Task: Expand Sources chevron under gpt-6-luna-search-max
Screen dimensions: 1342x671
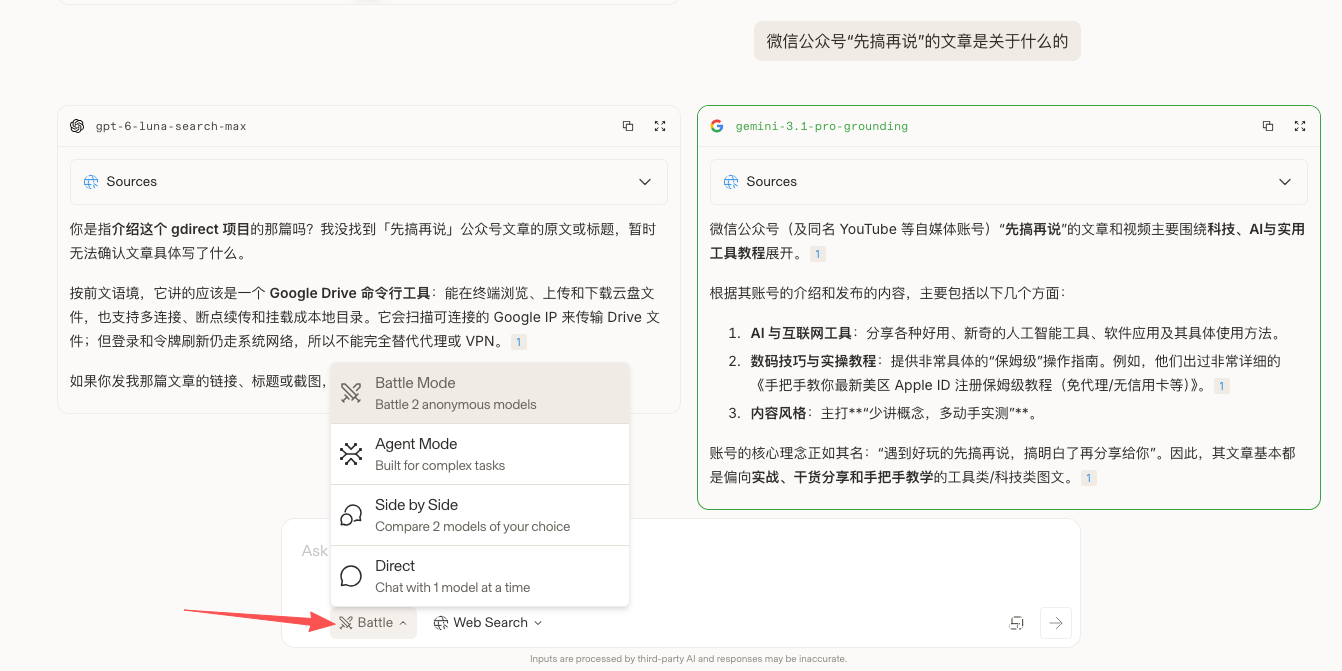Action: pos(645,182)
